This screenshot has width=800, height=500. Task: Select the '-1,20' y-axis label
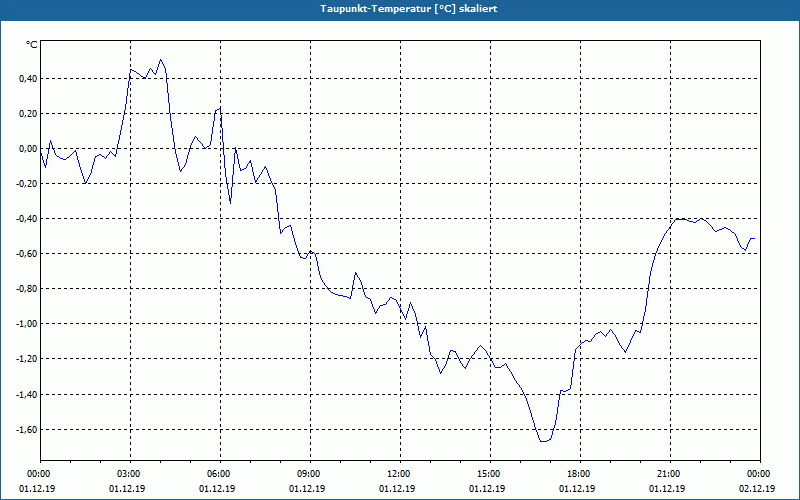(x=27, y=359)
